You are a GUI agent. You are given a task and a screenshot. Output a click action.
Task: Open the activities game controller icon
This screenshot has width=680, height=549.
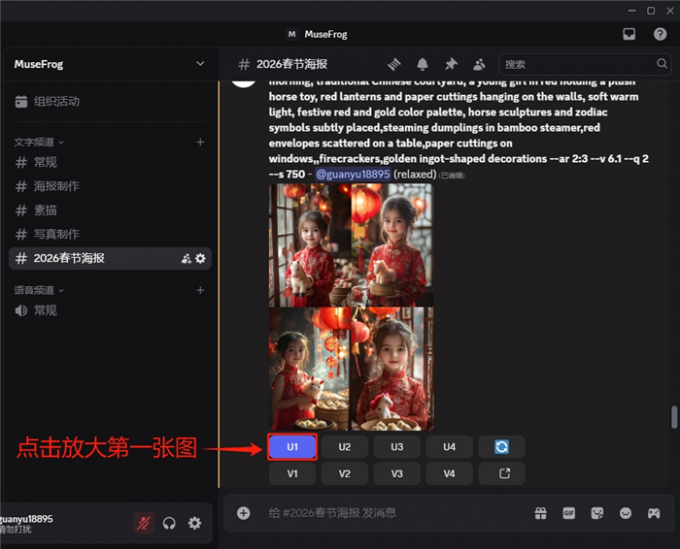click(x=654, y=513)
